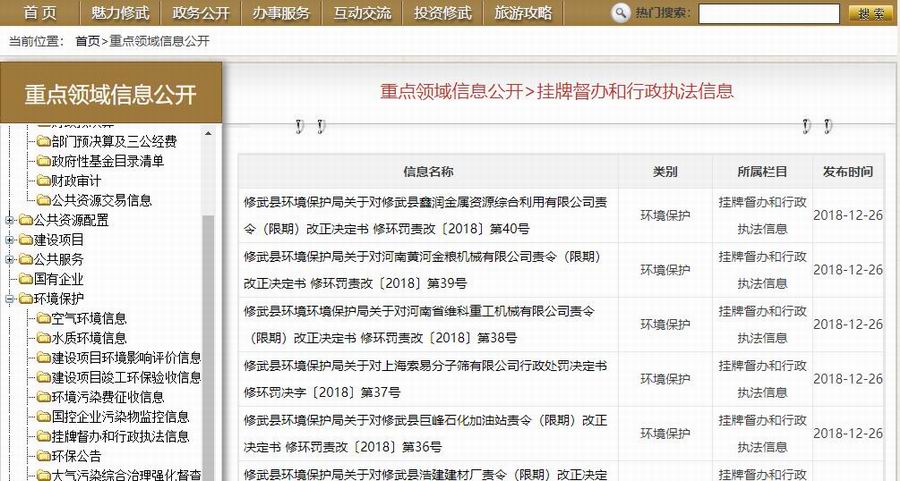
Task: Open the 维科重工机械 第38号 notice
Action: [x=419, y=324]
